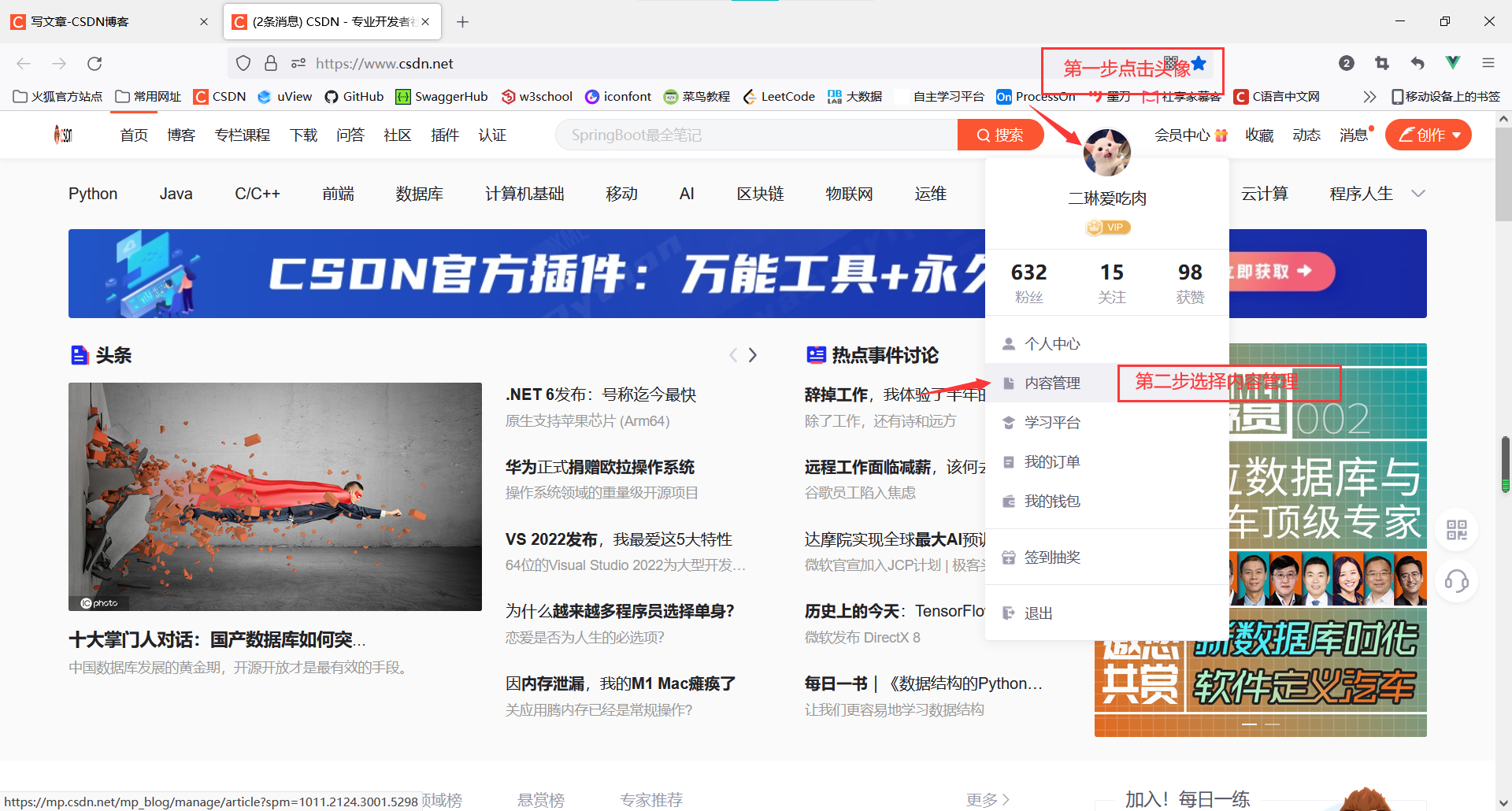Open the 火狐官方站点 bookmark folder
This screenshot has height=811, width=1512.
[x=57, y=96]
